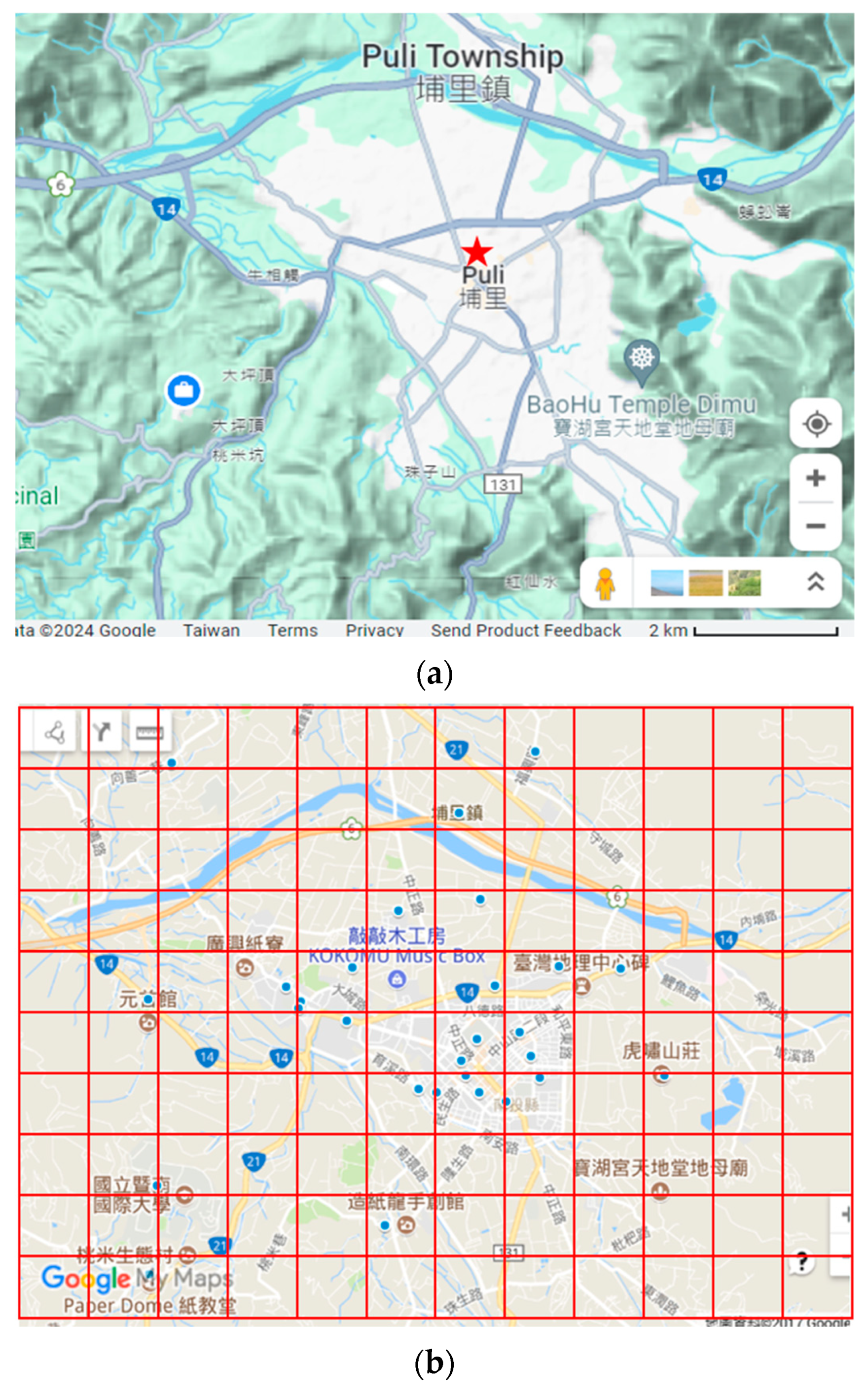The image size is (868, 1398).
Task: Click the 造紙龍手創館 camera pin
Action: pos(406,1226)
